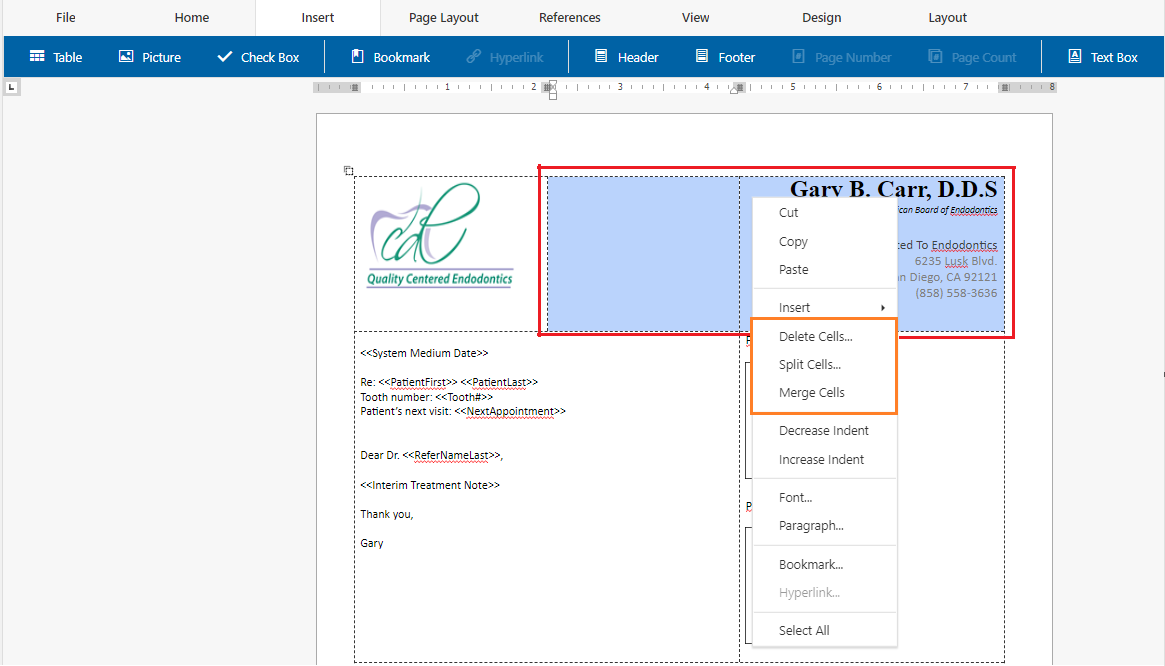Choose Merge Cells from context menu
Viewport: 1165px width, 666px height.
tap(811, 393)
